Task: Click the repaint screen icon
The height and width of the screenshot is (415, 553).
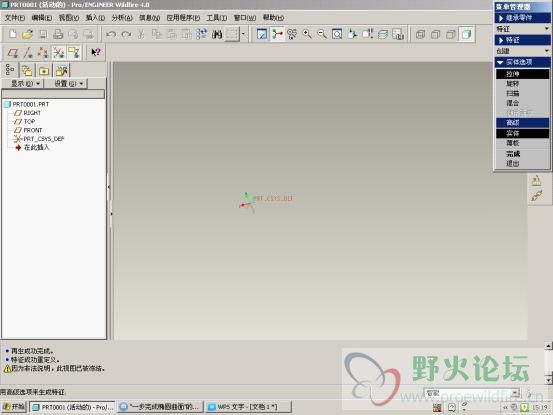Action: (x=262, y=34)
